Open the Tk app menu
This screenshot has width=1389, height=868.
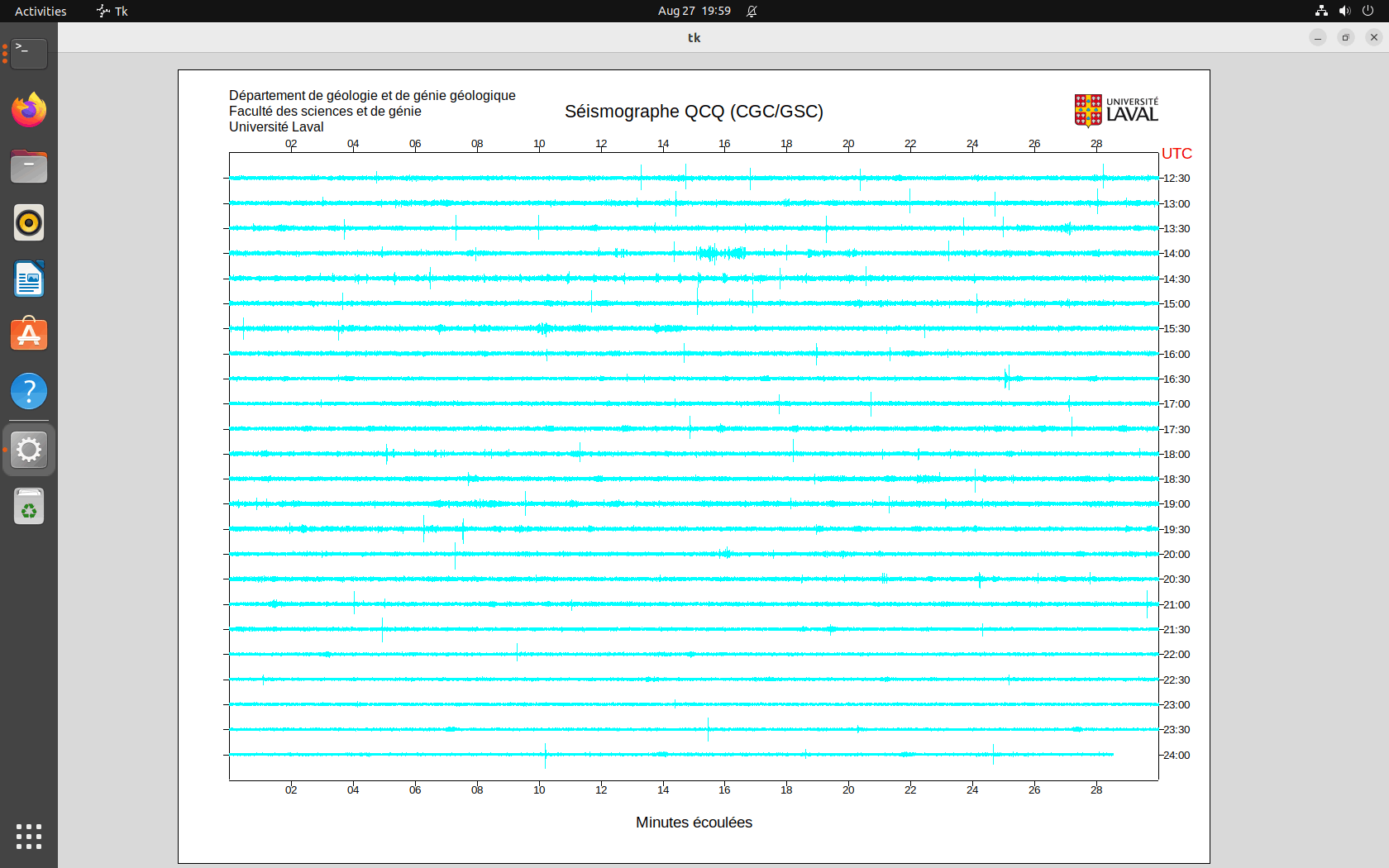(112, 11)
